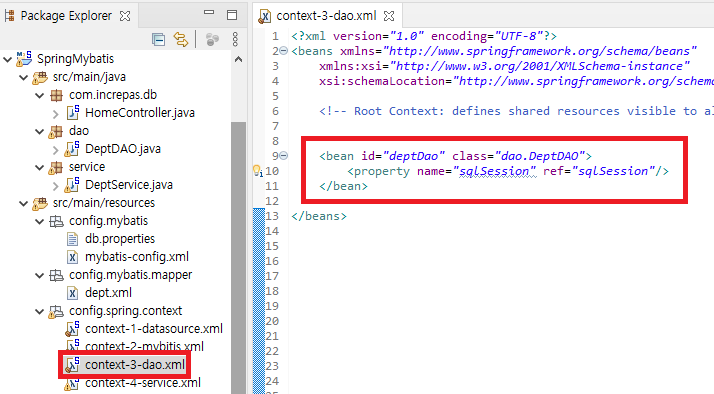Click the service package icon

pos(56,167)
